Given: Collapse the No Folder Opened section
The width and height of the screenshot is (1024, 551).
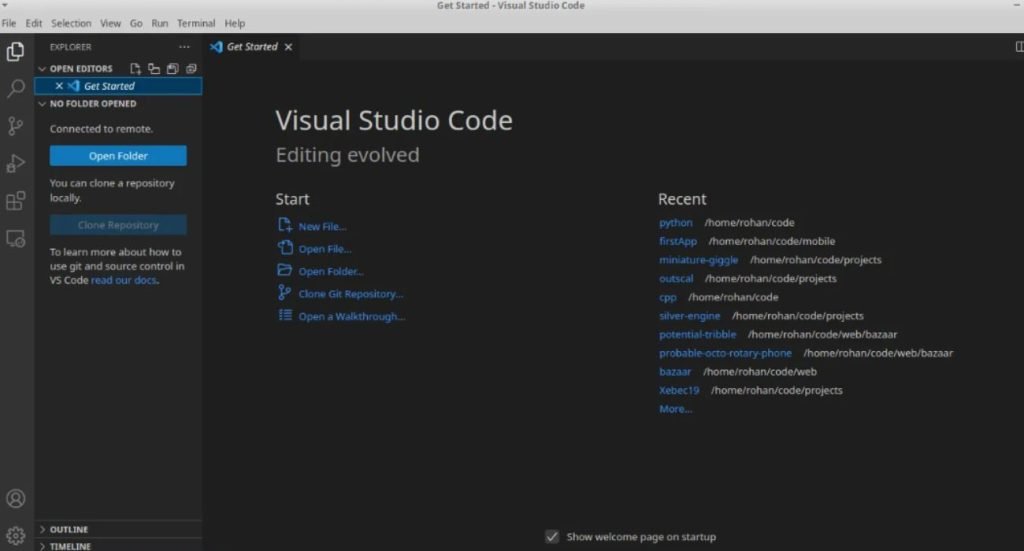Looking at the screenshot, I should tap(42, 104).
